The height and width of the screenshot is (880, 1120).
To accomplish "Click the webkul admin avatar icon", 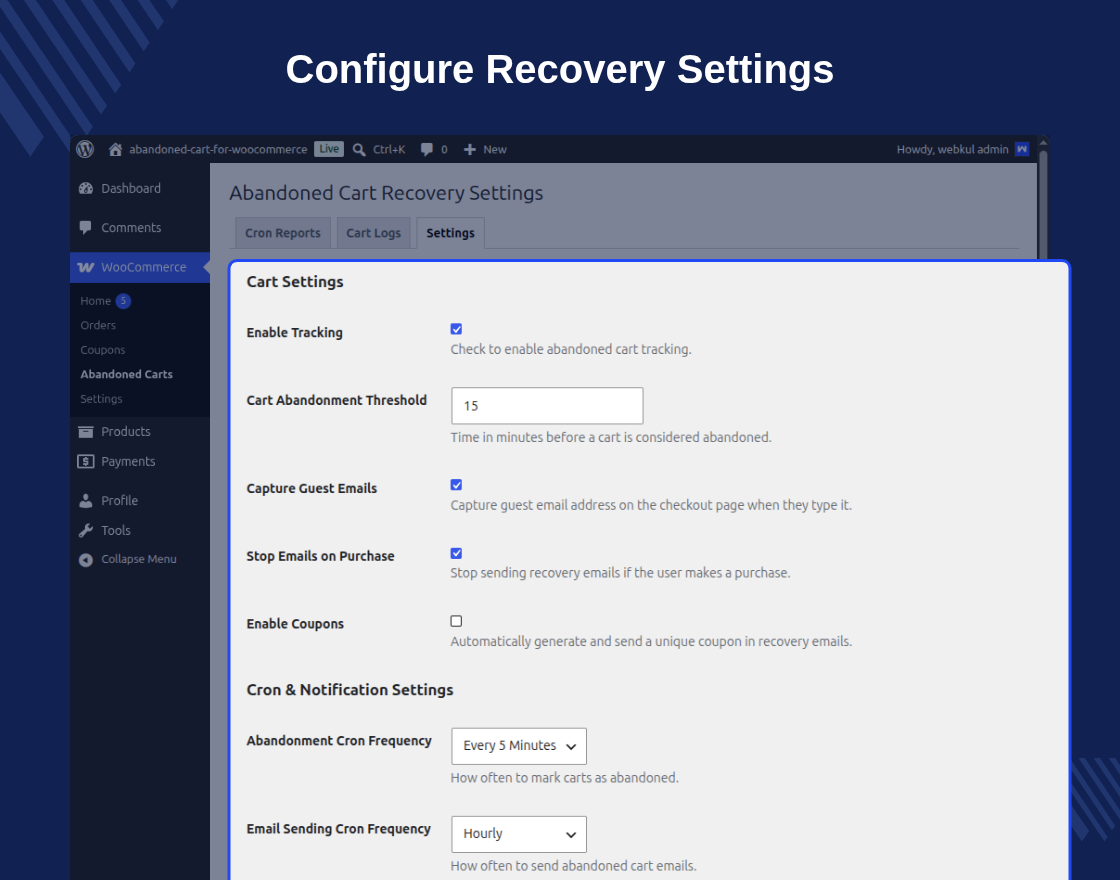I will 1022,149.
